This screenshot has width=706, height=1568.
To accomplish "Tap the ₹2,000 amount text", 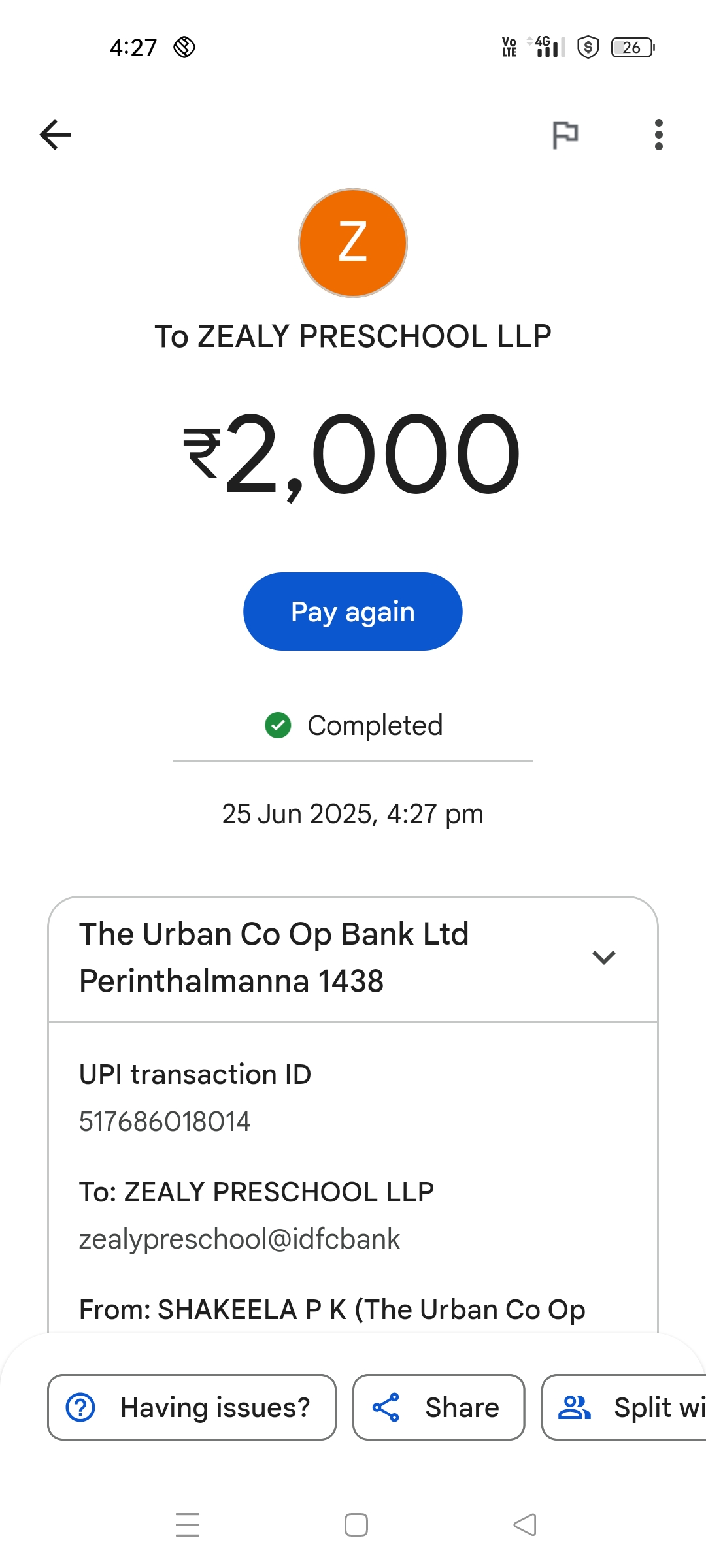I will tap(353, 454).
